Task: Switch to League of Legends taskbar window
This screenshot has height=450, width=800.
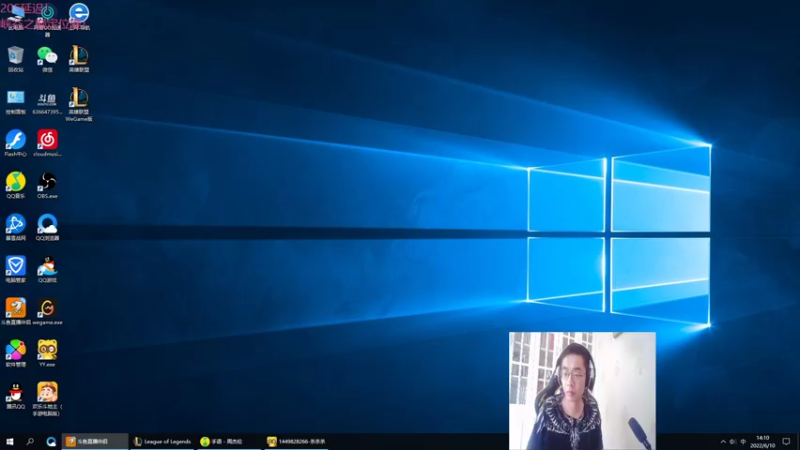Action: tap(162, 441)
